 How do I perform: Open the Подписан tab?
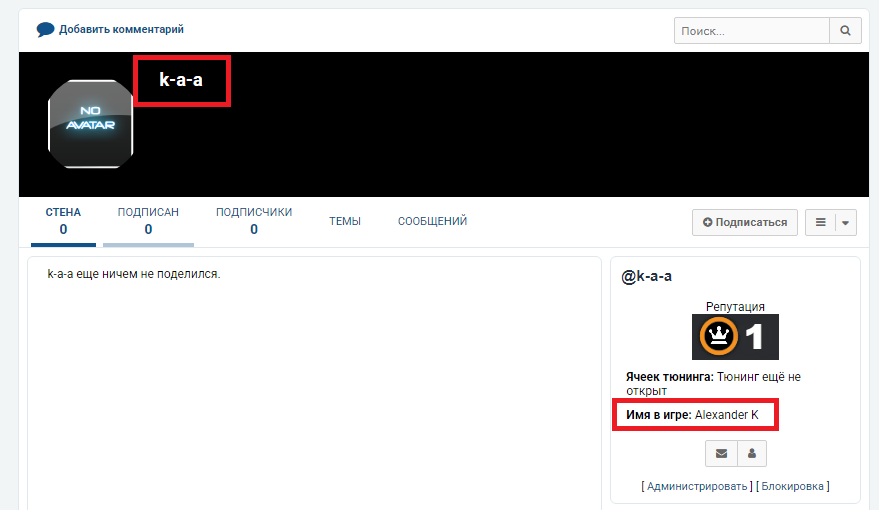(x=148, y=221)
